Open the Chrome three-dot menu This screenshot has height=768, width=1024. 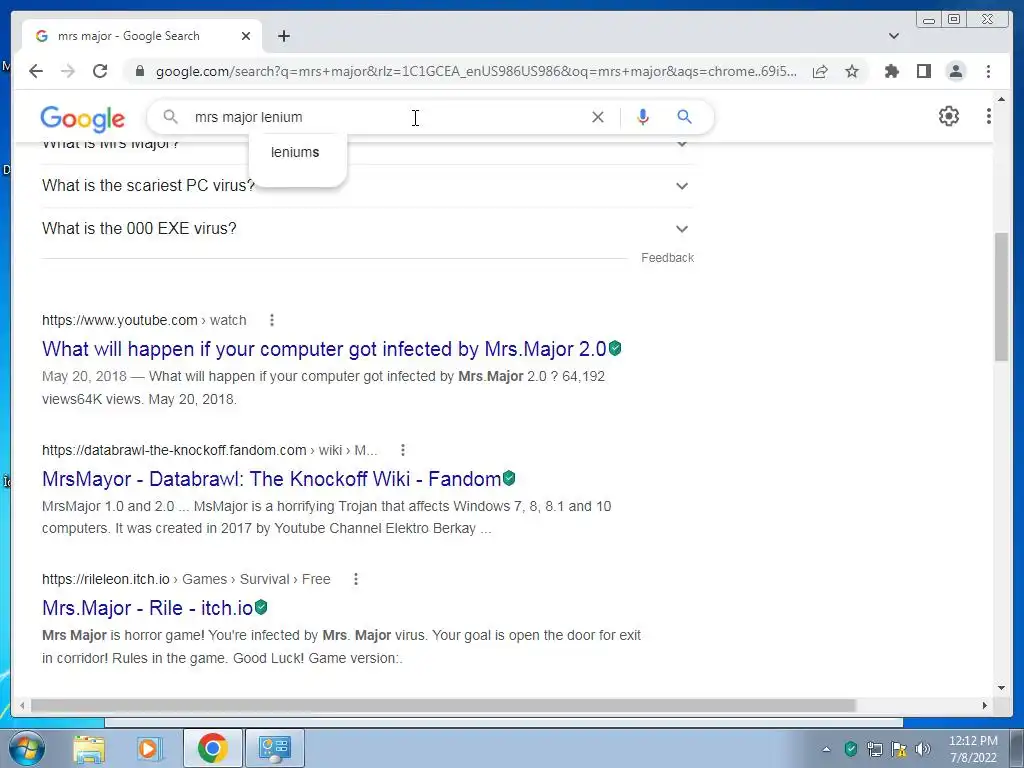[x=988, y=71]
